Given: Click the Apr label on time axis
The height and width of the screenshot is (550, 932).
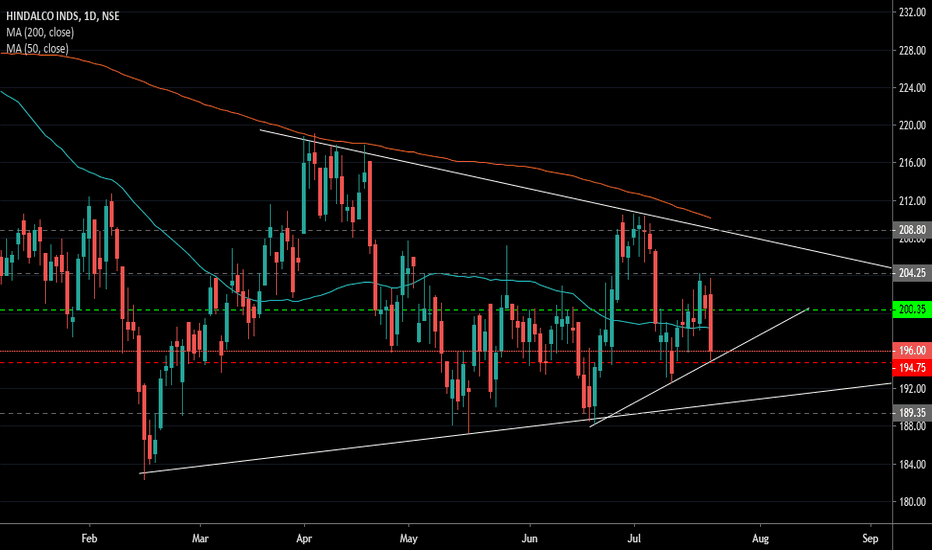Looking at the screenshot, I should [304, 538].
